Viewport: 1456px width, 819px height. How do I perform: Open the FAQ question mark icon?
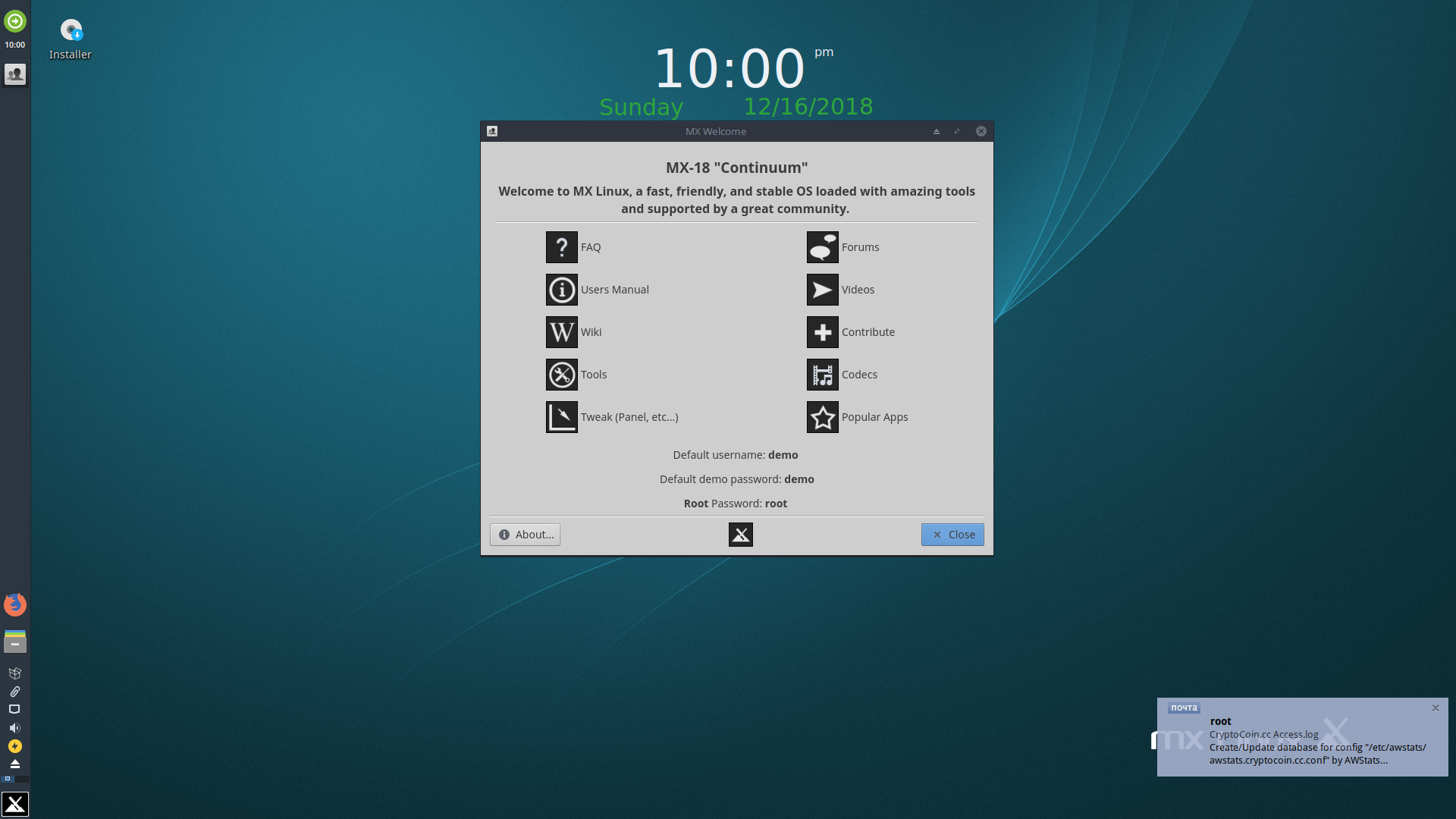[561, 247]
